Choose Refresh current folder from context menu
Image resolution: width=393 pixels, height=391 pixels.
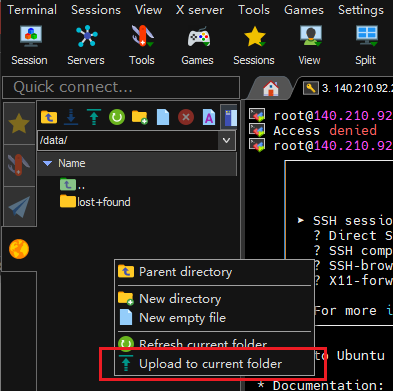point(213,343)
